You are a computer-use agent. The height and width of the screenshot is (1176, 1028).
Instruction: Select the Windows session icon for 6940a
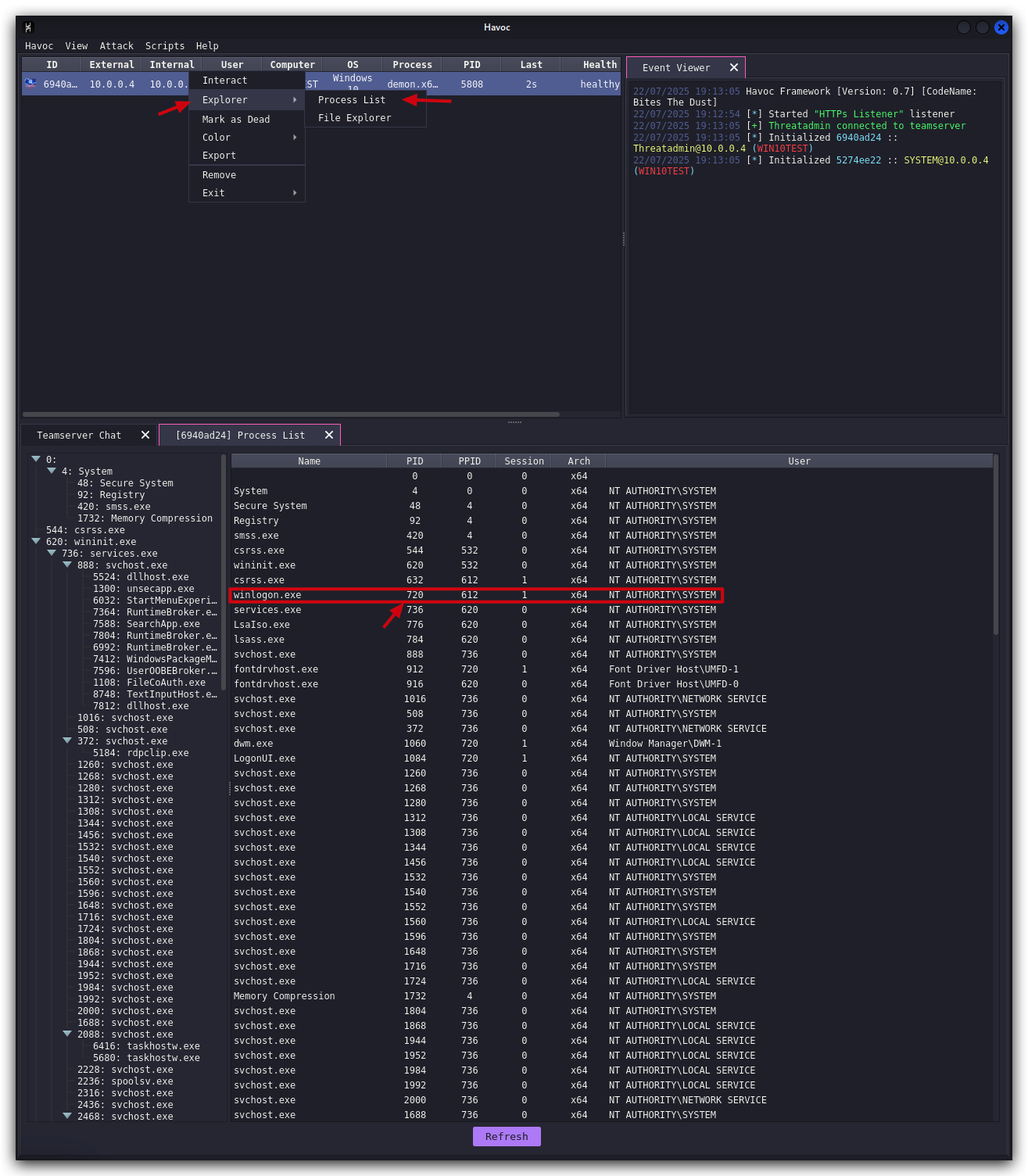tap(30, 83)
